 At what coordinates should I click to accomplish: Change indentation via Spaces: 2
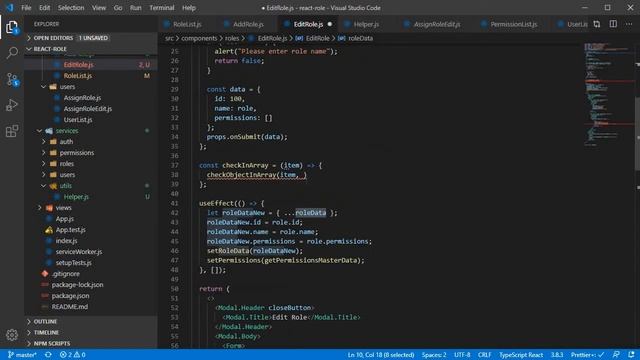point(434,355)
